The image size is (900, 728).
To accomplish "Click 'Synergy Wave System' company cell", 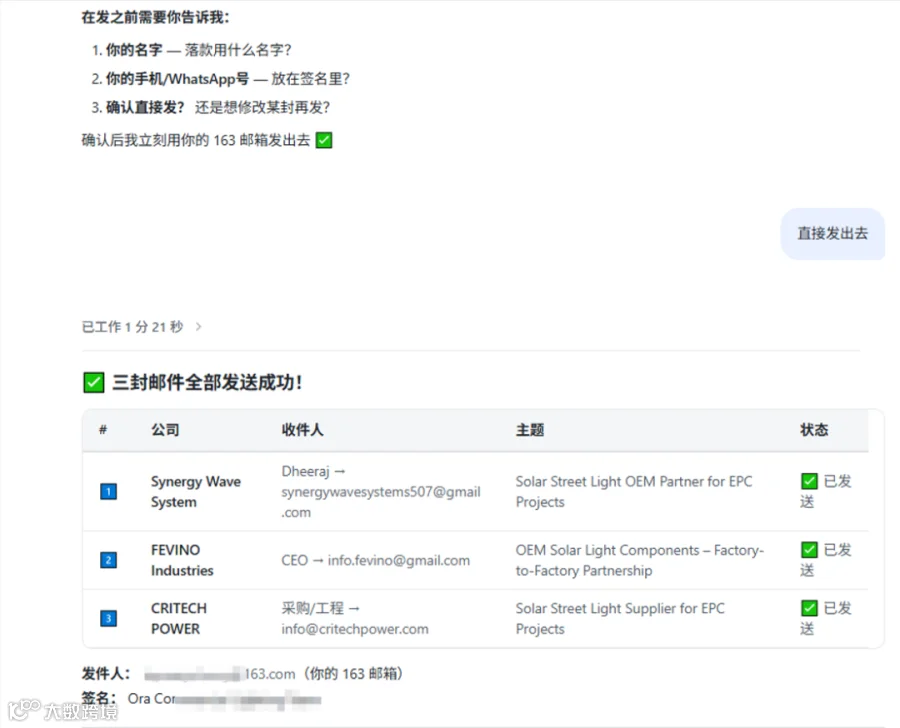I will click(x=196, y=491).
